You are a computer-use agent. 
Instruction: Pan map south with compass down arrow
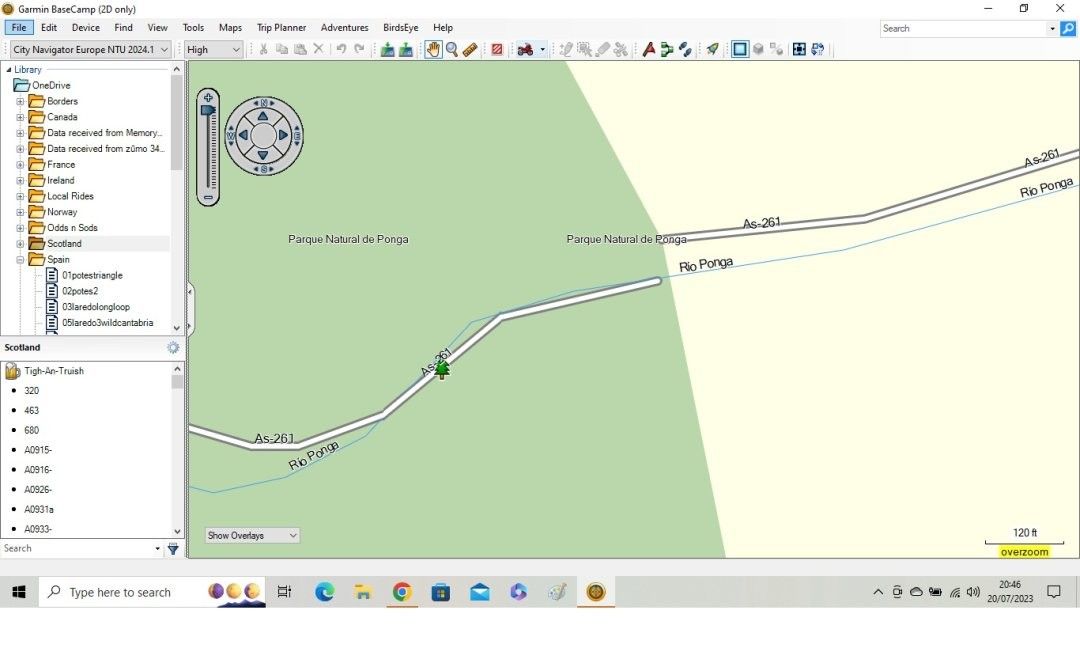coord(263,155)
